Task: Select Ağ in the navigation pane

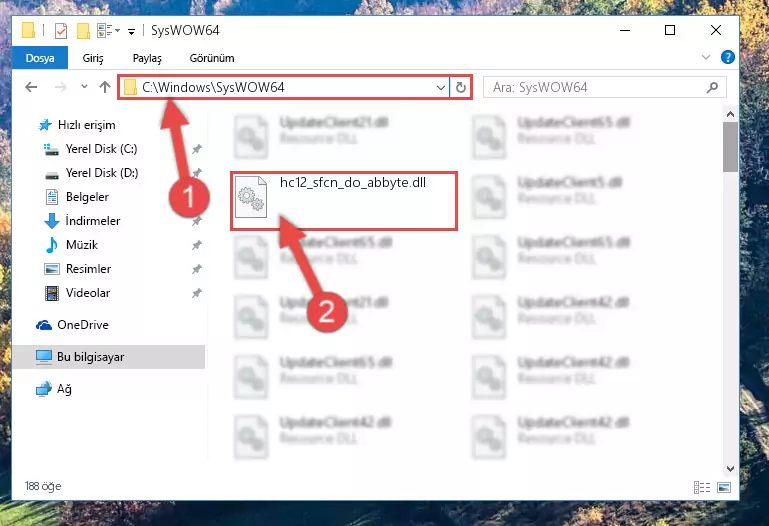Action: pyautogui.click(x=64, y=389)
